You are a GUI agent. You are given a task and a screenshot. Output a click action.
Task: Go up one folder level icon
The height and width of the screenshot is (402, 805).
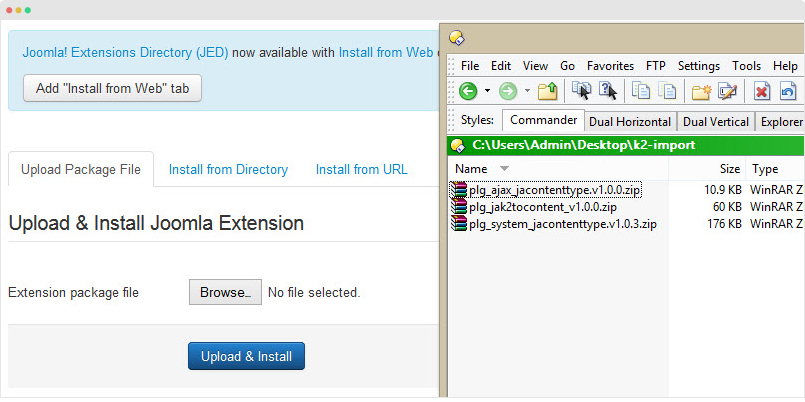tap(547, 91)
